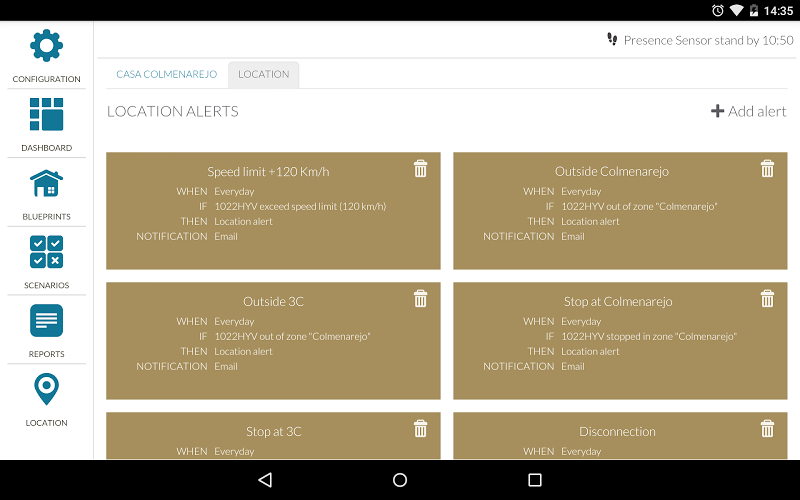Tap the battery status icon
The image size is (800, 500).
(754, 10)
